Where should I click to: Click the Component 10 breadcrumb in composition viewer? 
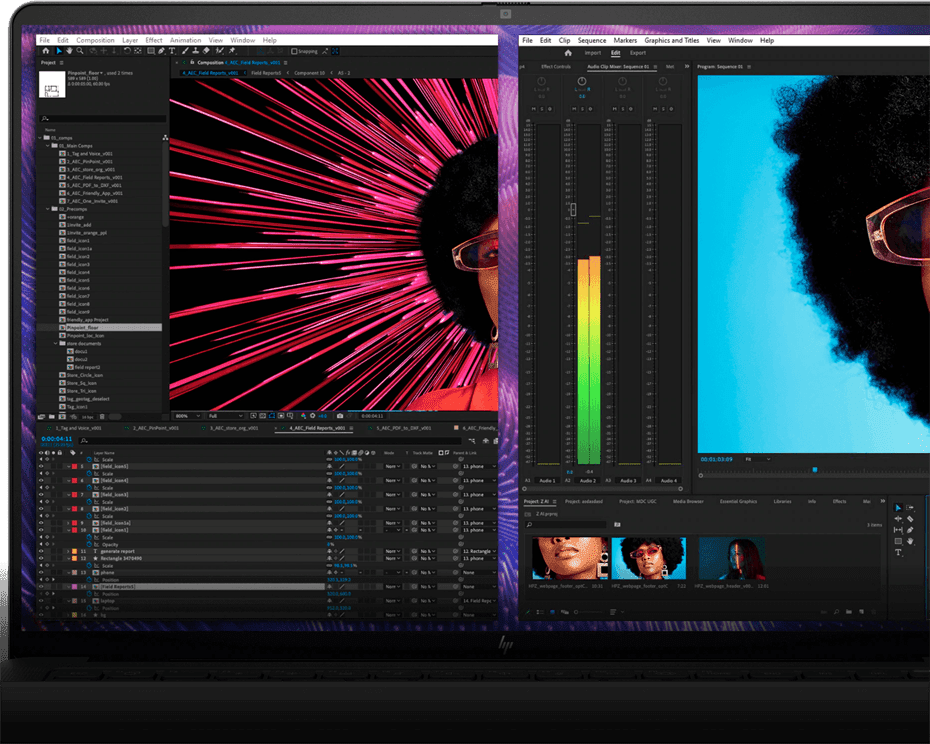pos(310,73)
